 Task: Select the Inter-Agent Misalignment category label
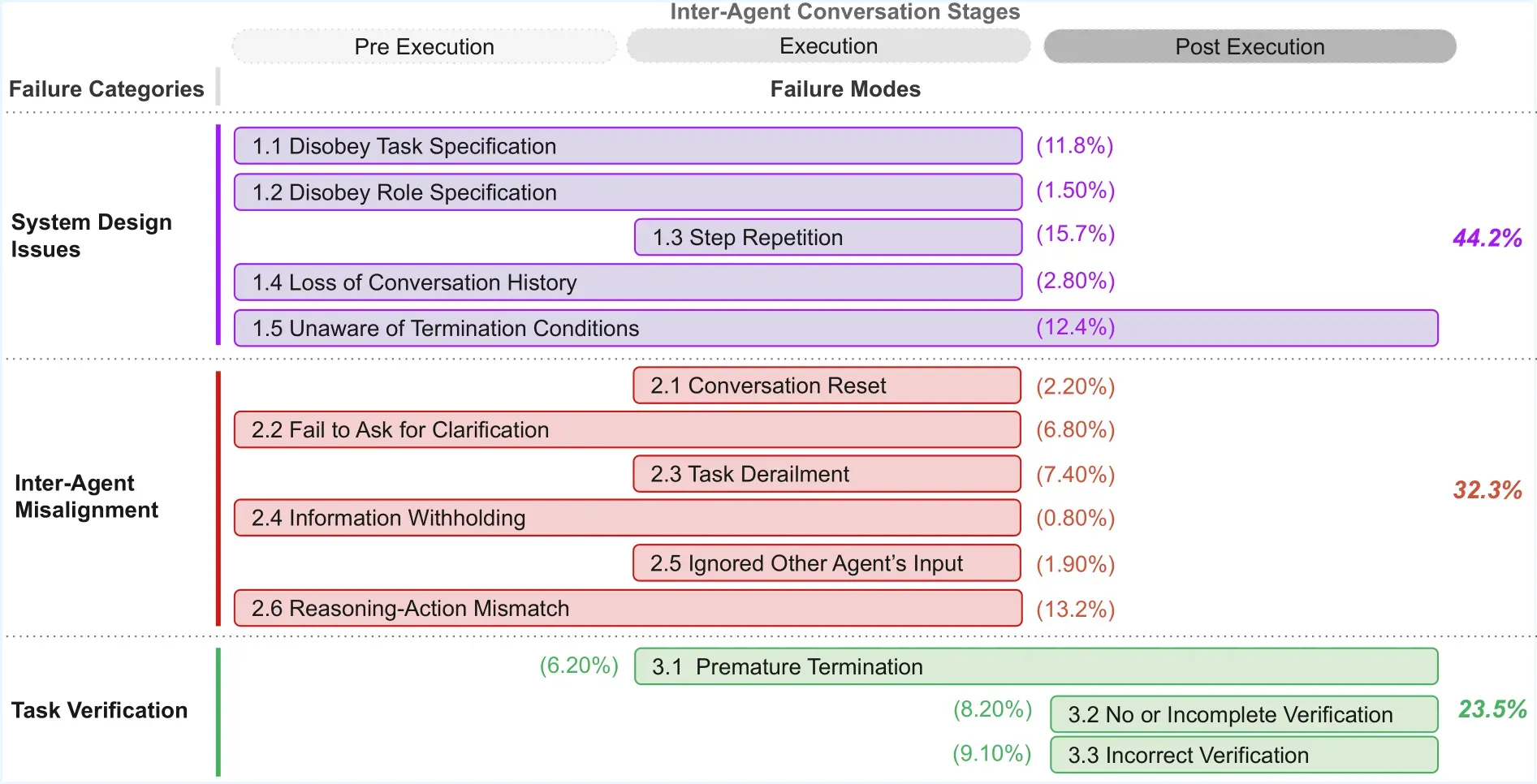[87, 496]
